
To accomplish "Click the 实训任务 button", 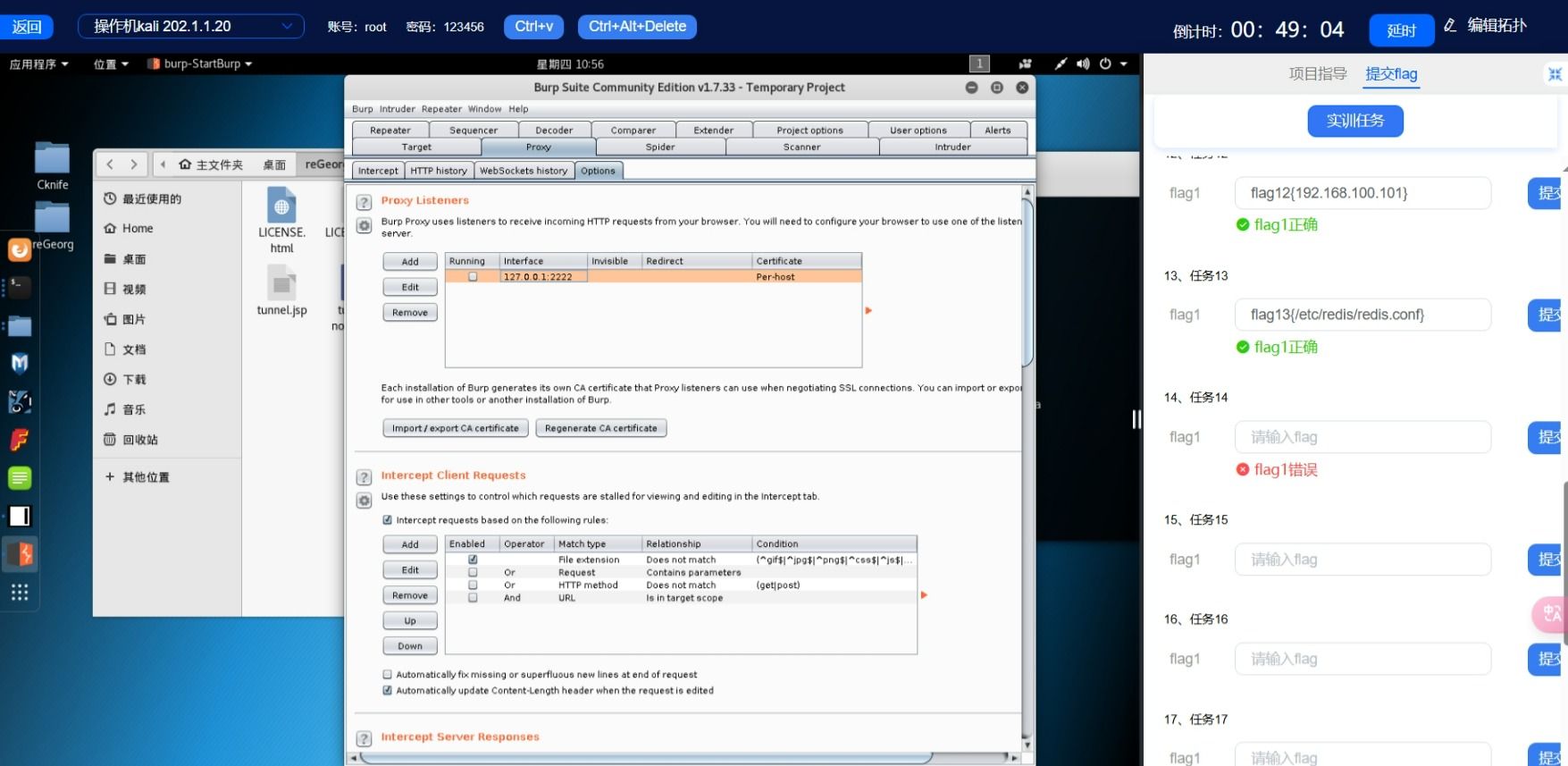I will [1355, 121].
